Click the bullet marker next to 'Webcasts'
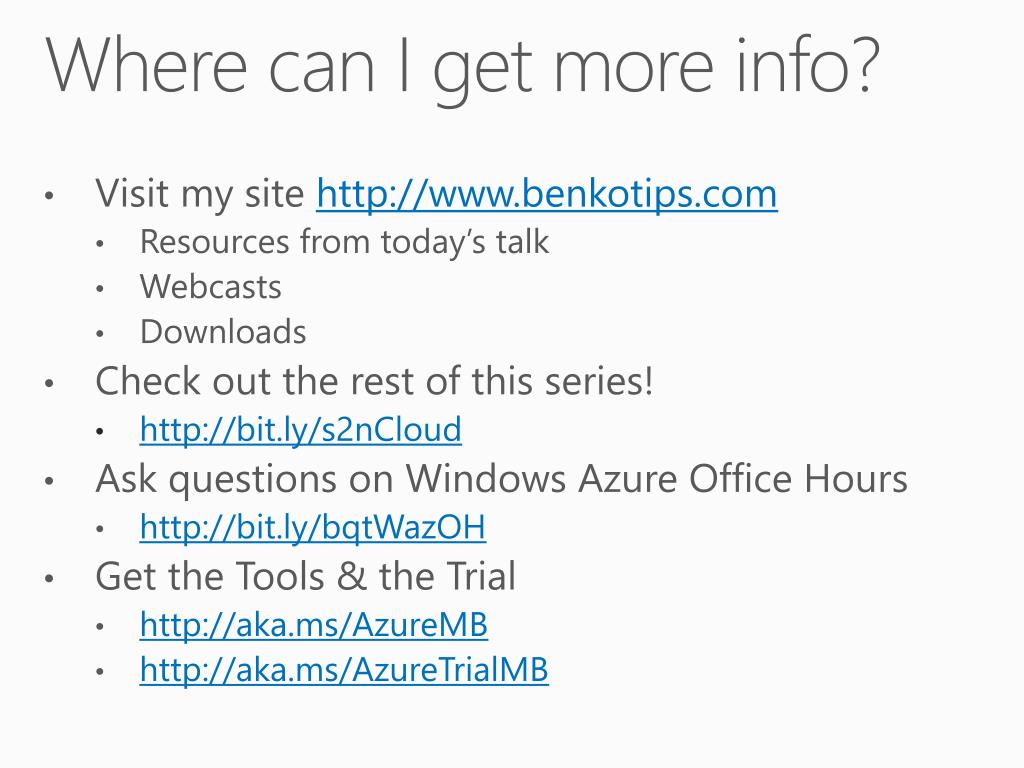This screenshot has height=768, width=1024. (x=99, y=288)
